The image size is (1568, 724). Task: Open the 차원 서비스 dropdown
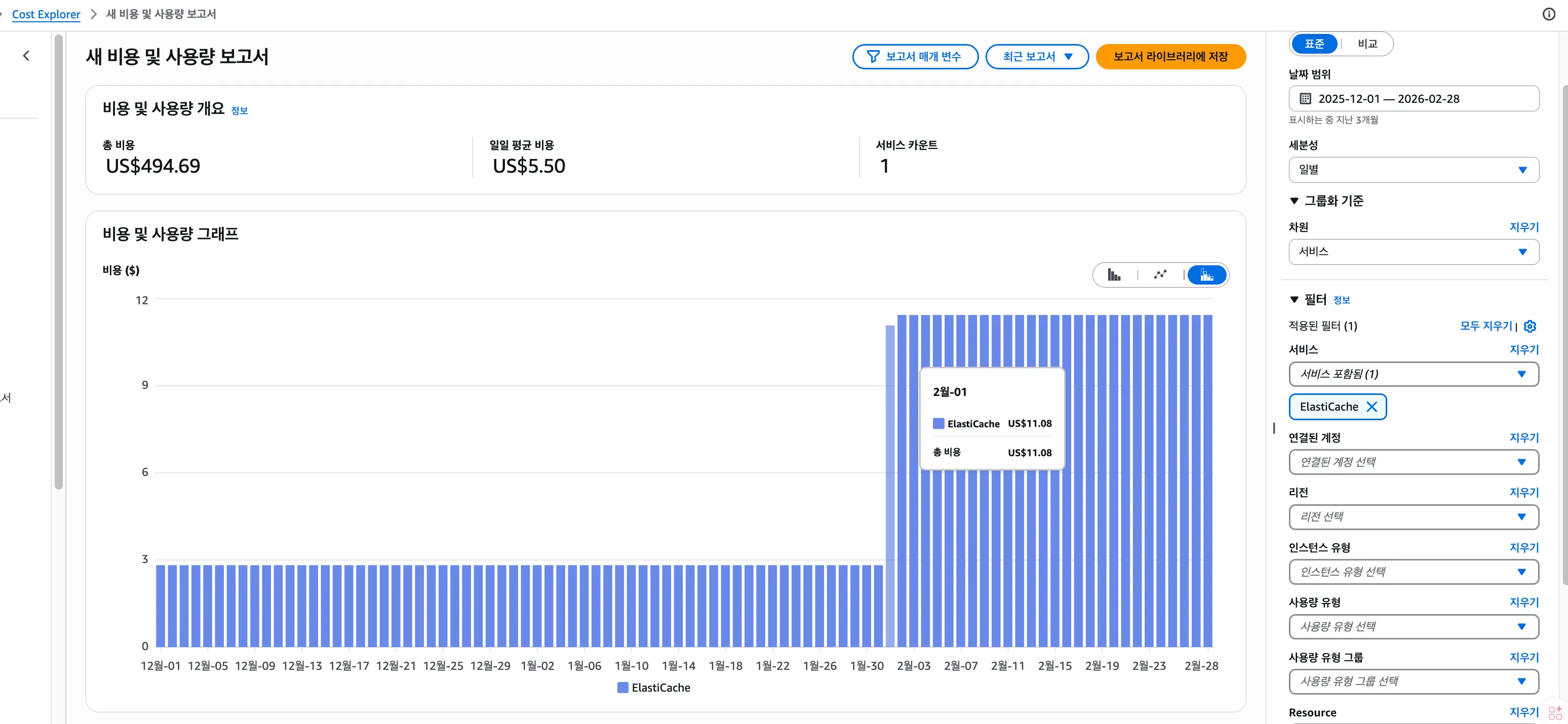pos(1414,252)
